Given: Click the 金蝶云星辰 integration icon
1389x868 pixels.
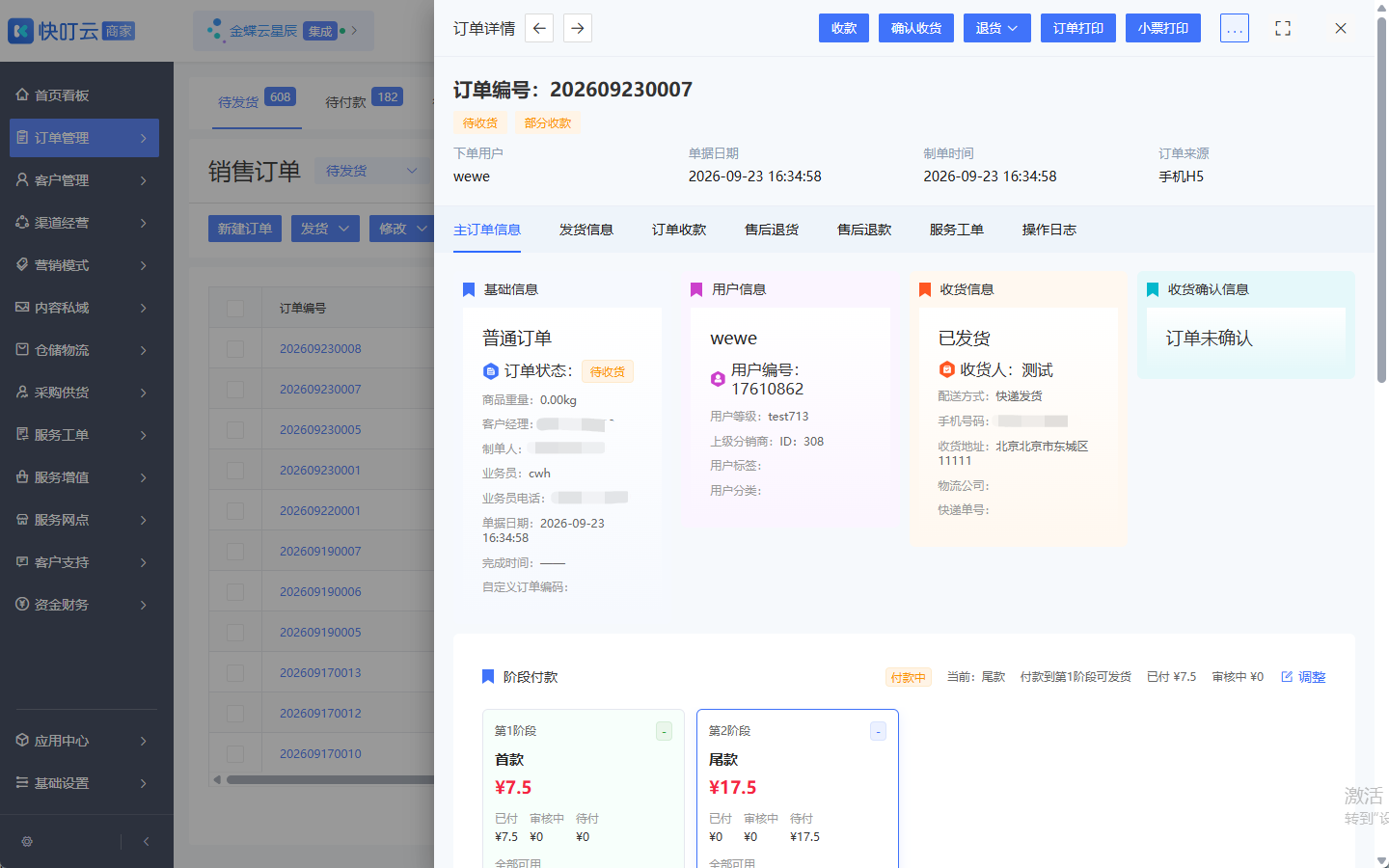Looking at the screenshot, I should coord(215,31).
